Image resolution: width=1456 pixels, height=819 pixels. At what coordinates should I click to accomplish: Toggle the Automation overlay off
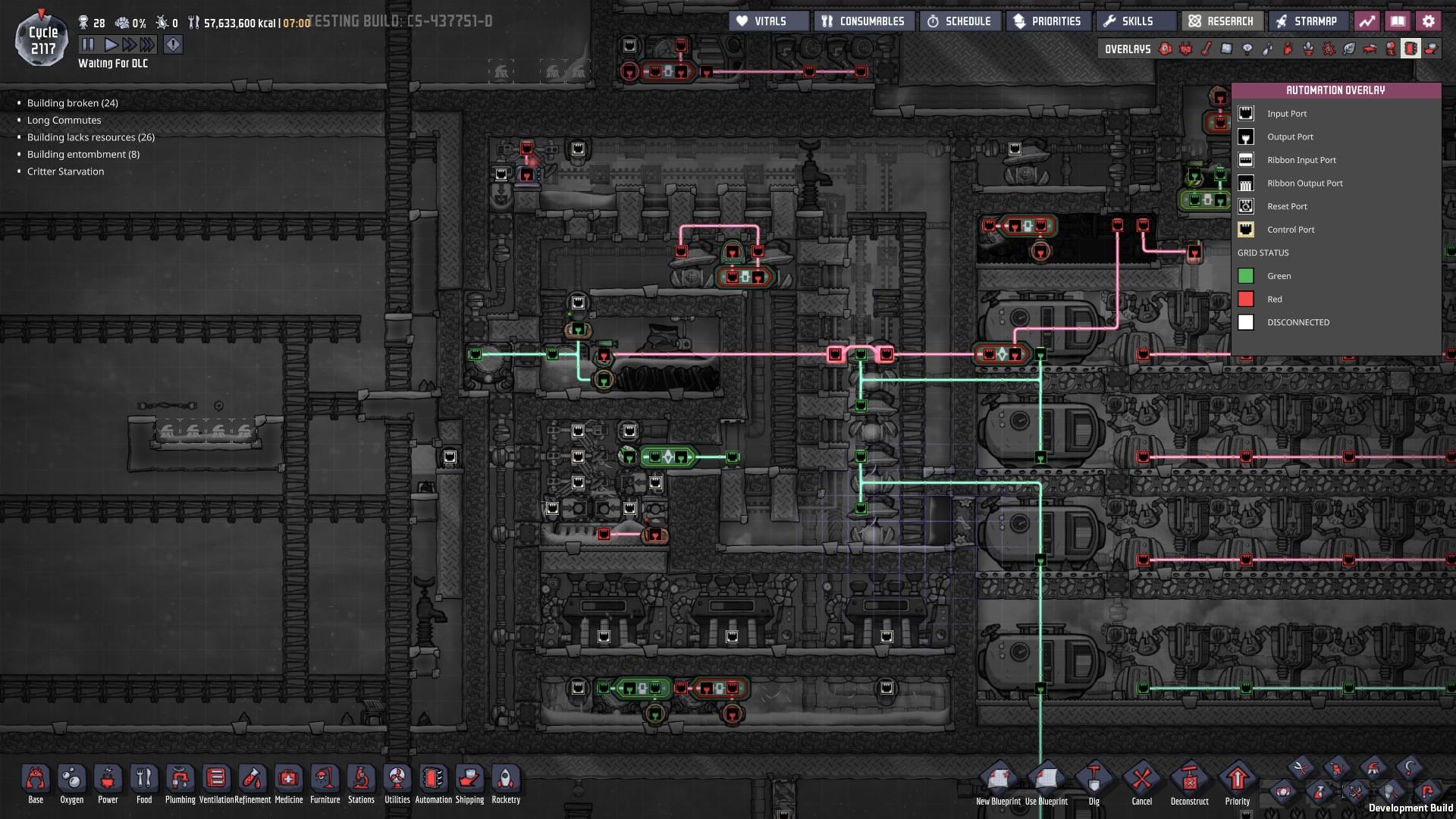1410,49
